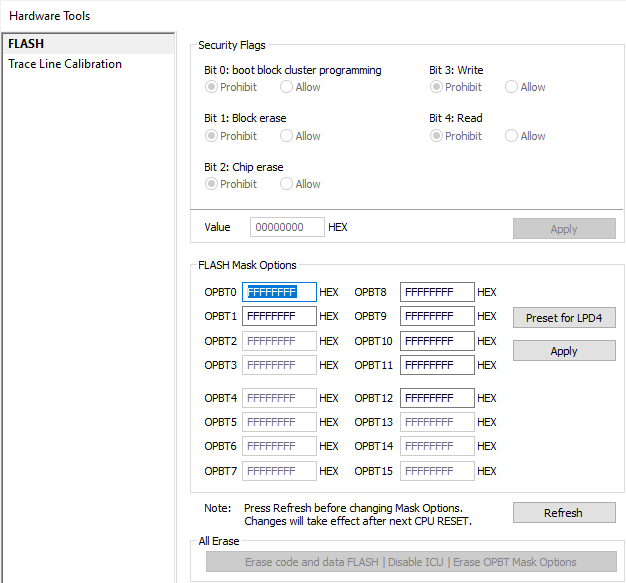Click the security flags Value hex field

point(287,227)
